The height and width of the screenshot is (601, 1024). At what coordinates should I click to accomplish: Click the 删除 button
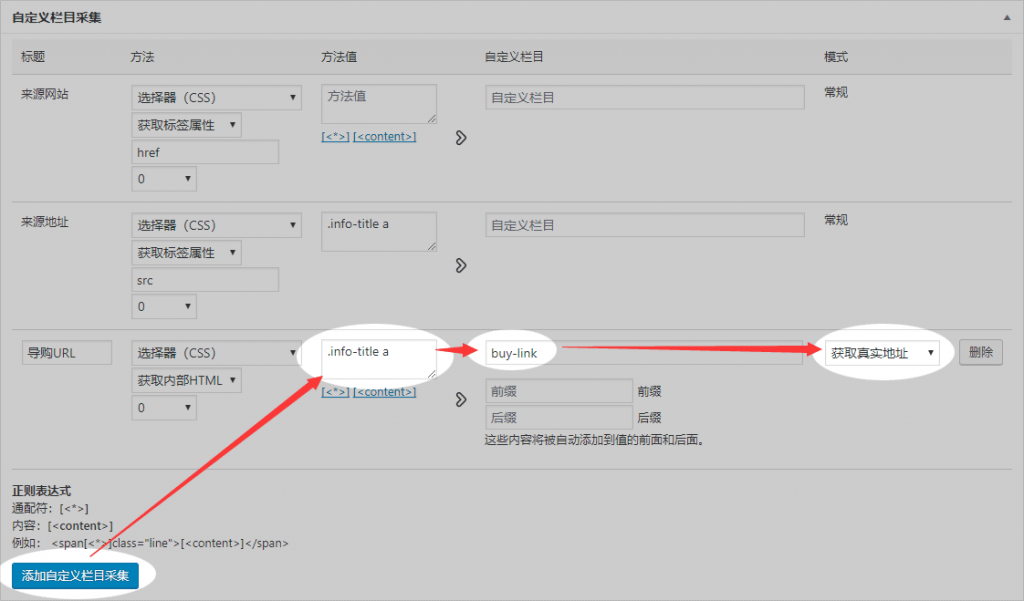pos(980,353)
